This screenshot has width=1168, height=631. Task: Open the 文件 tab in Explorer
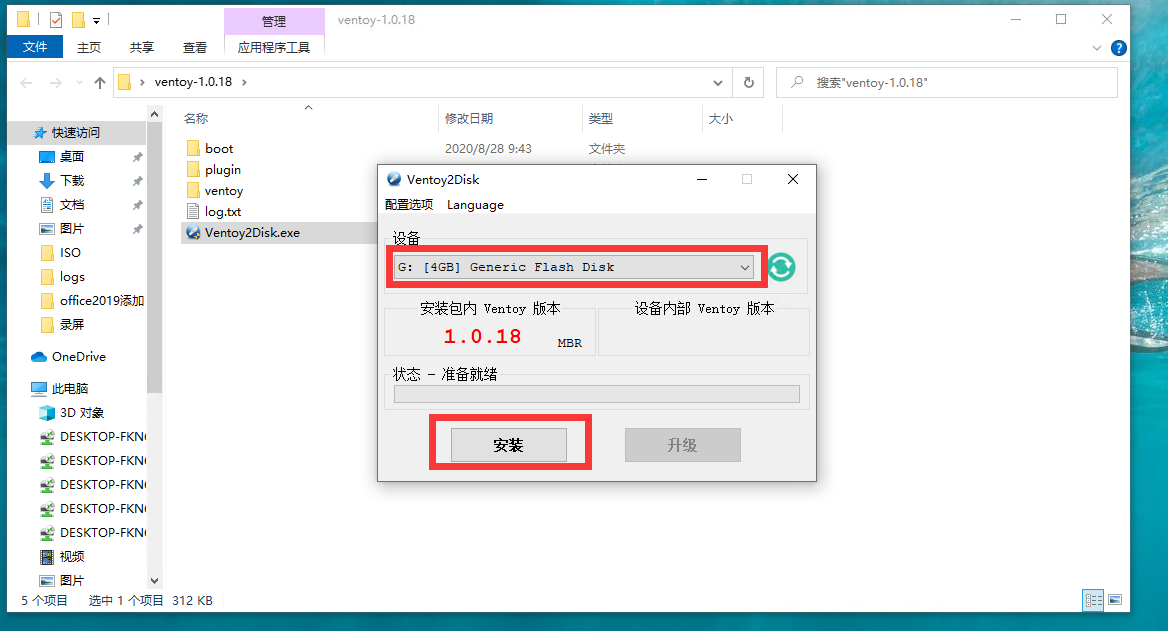(x=35, y=47)
